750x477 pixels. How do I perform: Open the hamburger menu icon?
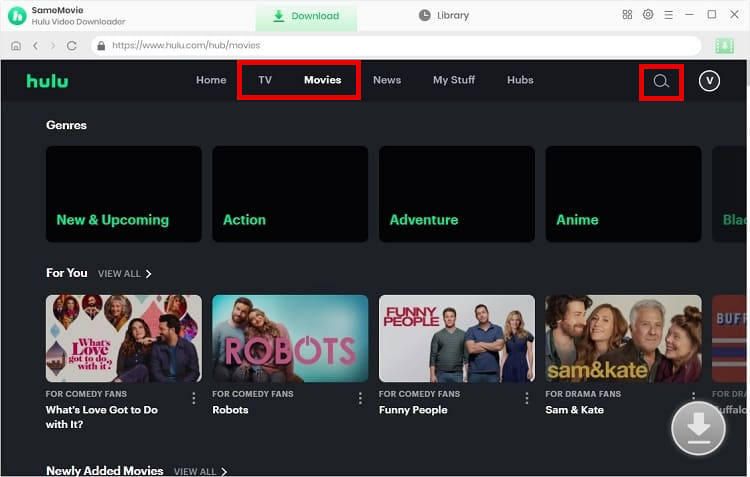tap(668, 15)
